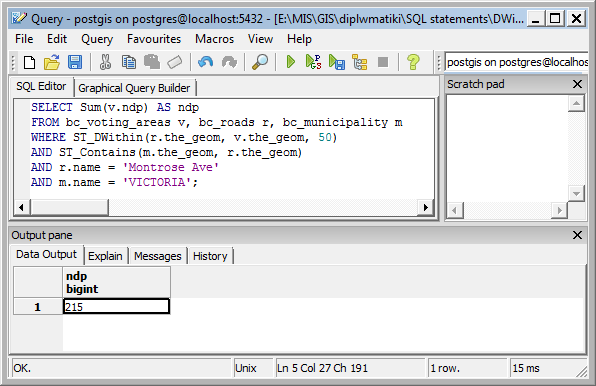Viewport: 596px width, 386px height.
Task: Clear the edit window eraser icon
Action: click(174, 62)
